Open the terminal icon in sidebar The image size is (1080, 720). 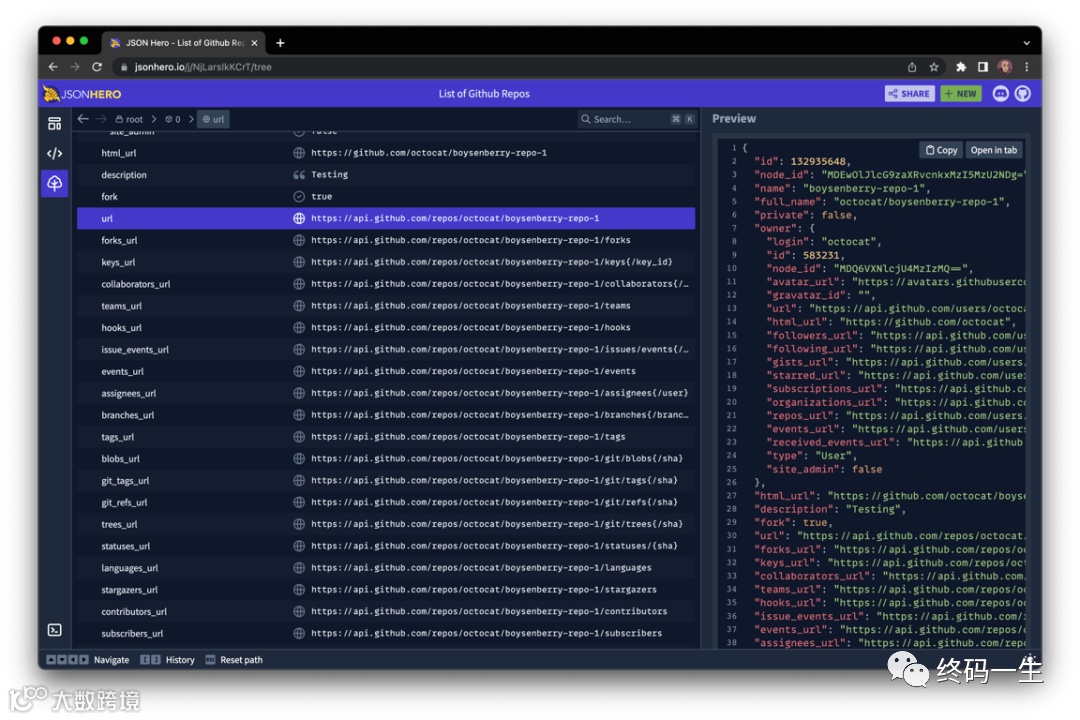(54, 630)
